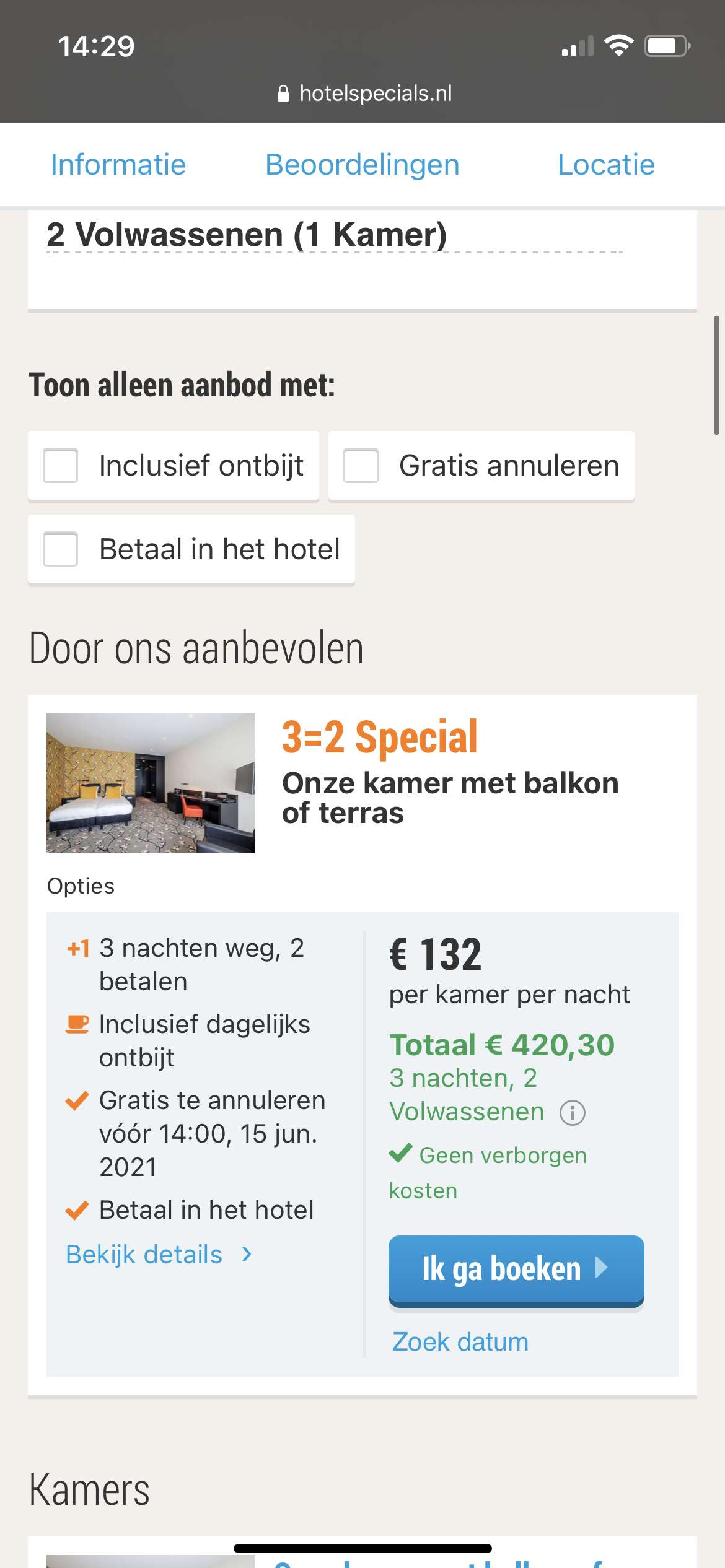Tap the coffee cup breakfast icon

77,1024
